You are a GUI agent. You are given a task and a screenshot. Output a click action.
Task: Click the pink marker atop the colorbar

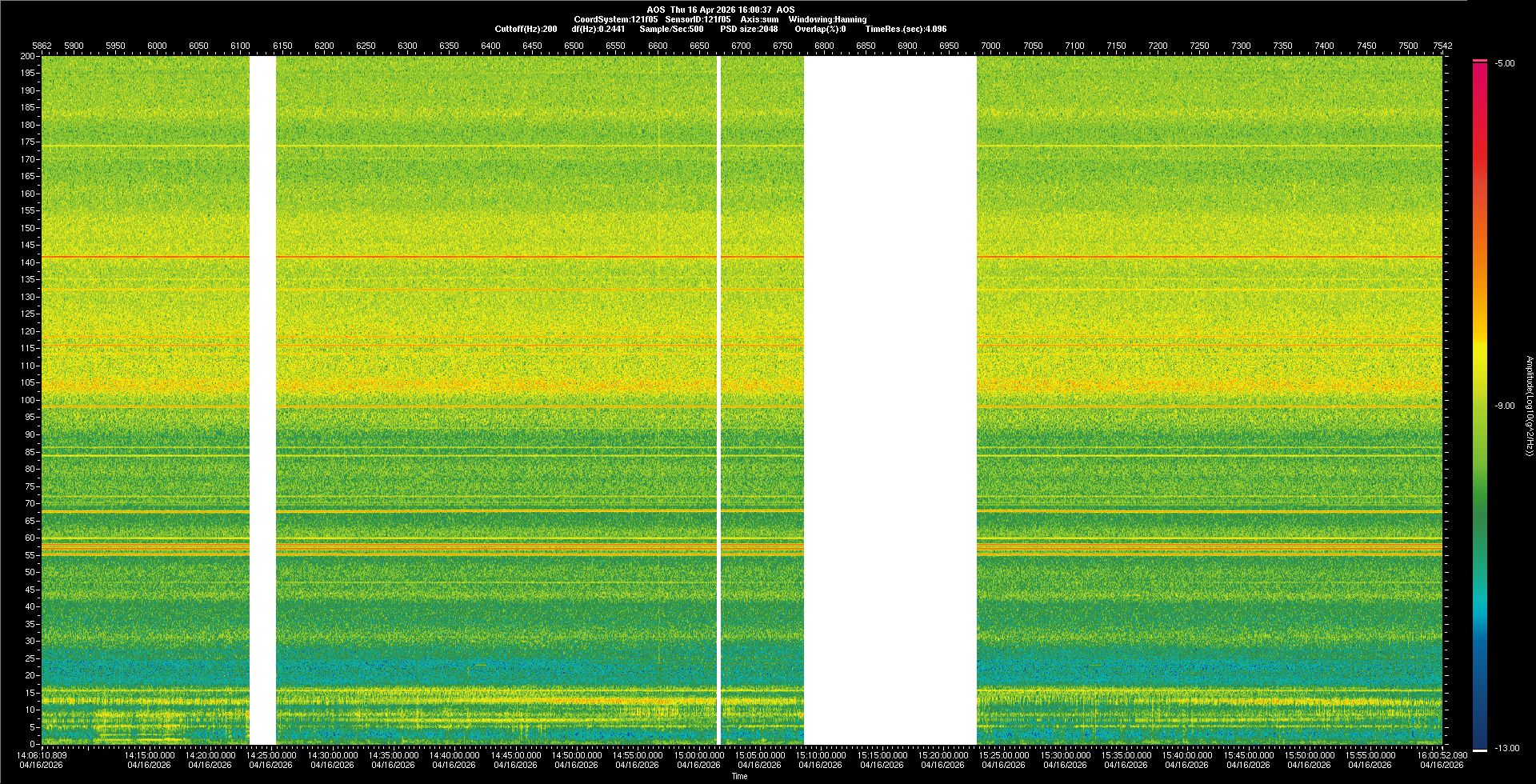tap(1479, 61)
